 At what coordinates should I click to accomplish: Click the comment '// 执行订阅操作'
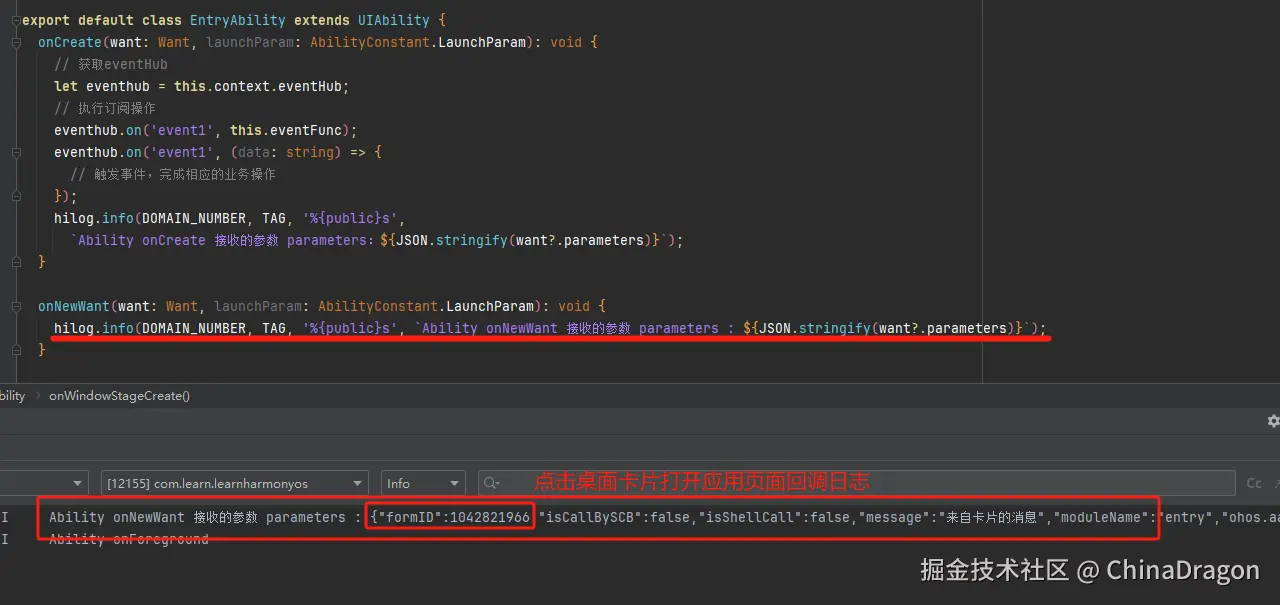105,108
